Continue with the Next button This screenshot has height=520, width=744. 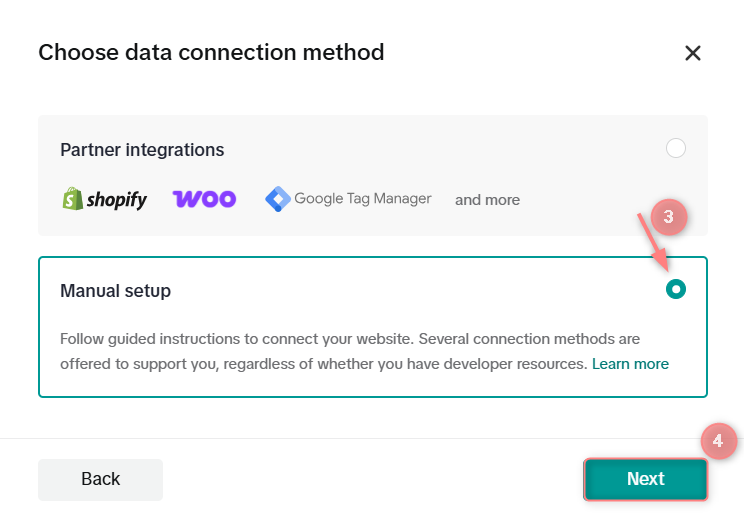[645, 479]
